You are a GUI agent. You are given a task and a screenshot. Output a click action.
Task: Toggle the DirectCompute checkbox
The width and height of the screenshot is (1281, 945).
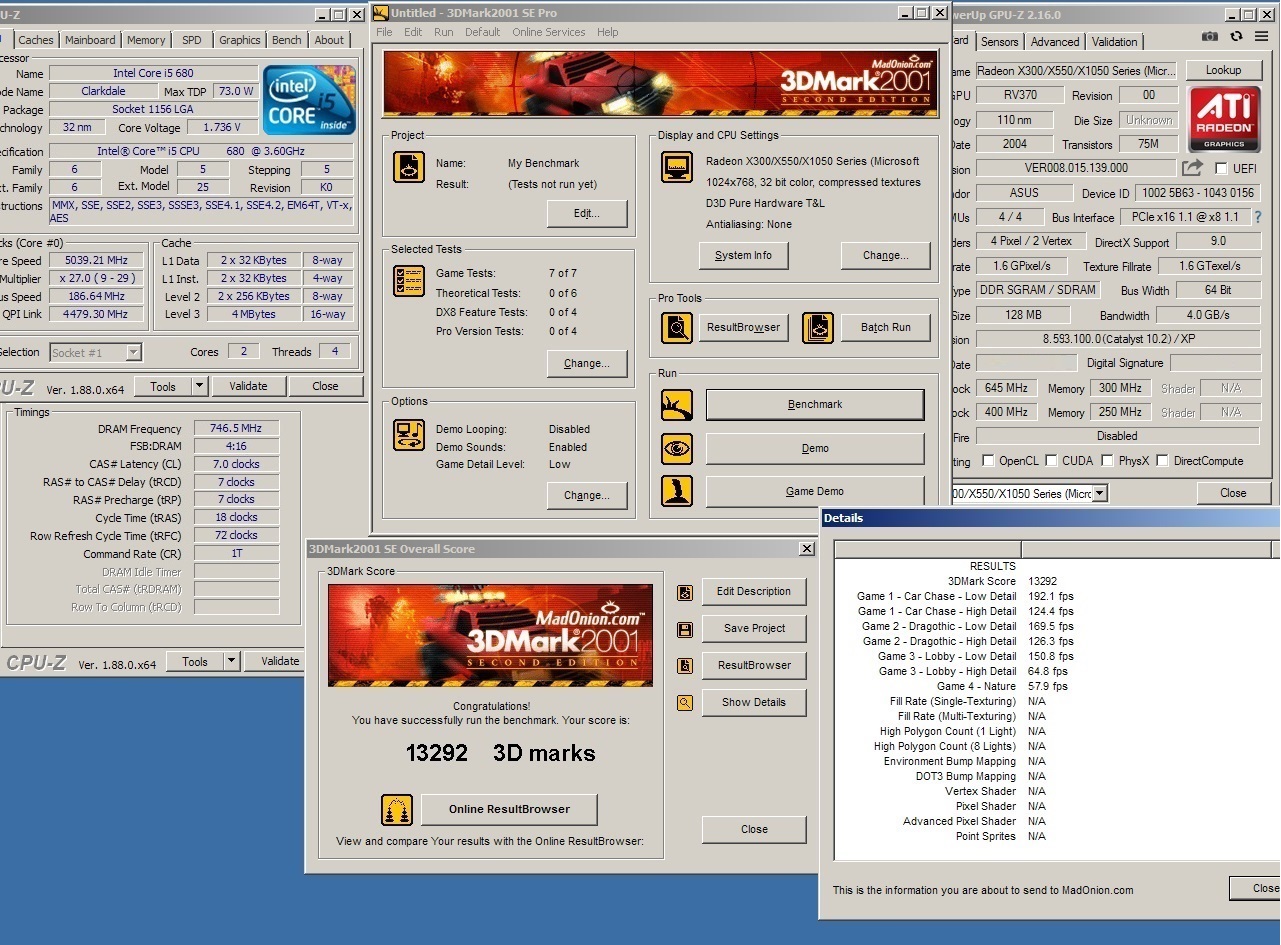[x=1162, y=461]
